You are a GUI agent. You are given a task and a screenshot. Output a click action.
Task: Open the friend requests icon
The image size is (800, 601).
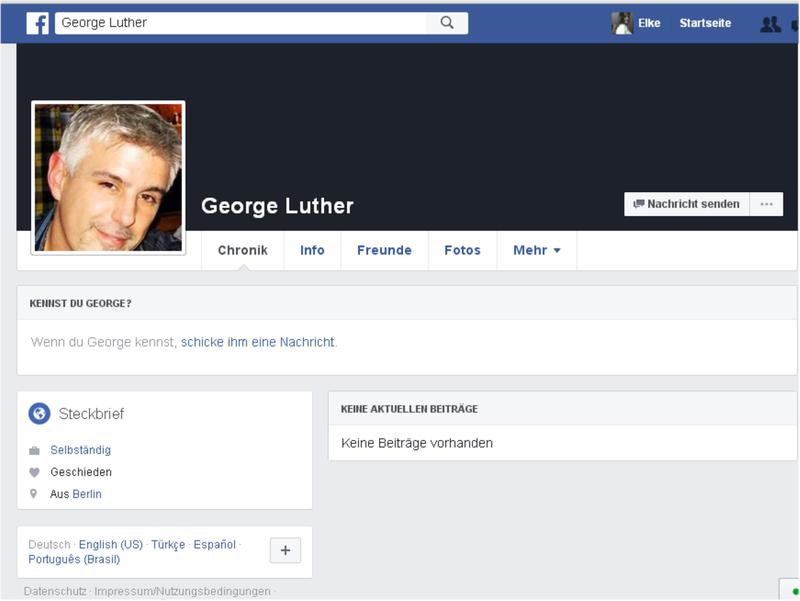(x=770, y=24)
